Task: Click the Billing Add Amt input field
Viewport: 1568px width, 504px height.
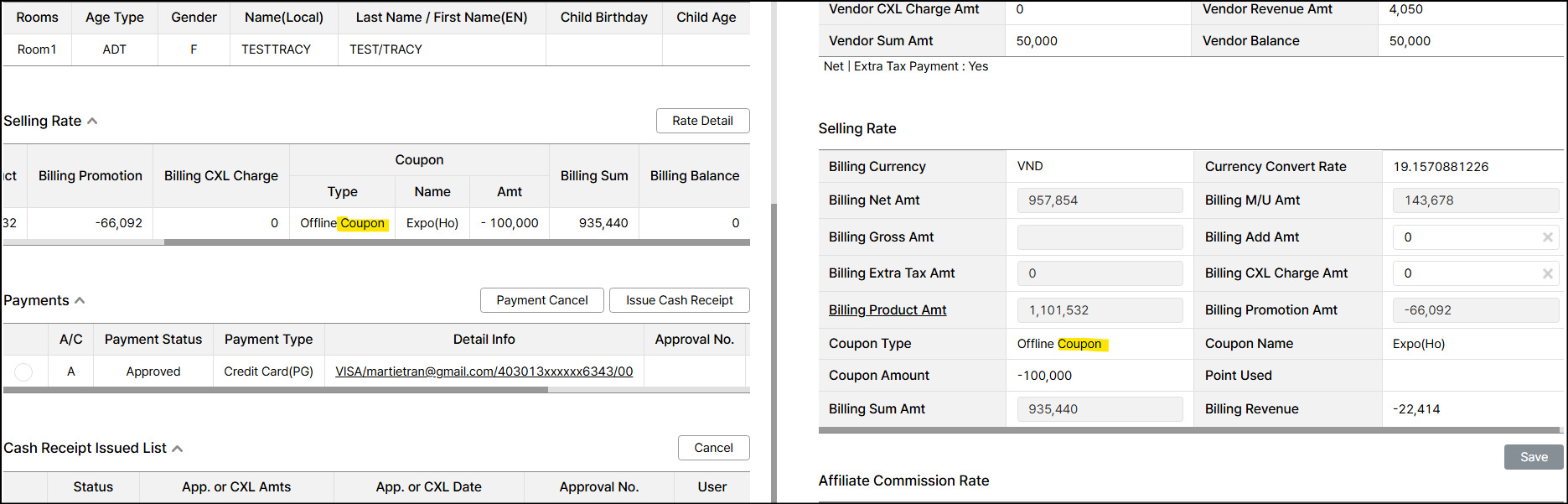Action: (1467, 237)
